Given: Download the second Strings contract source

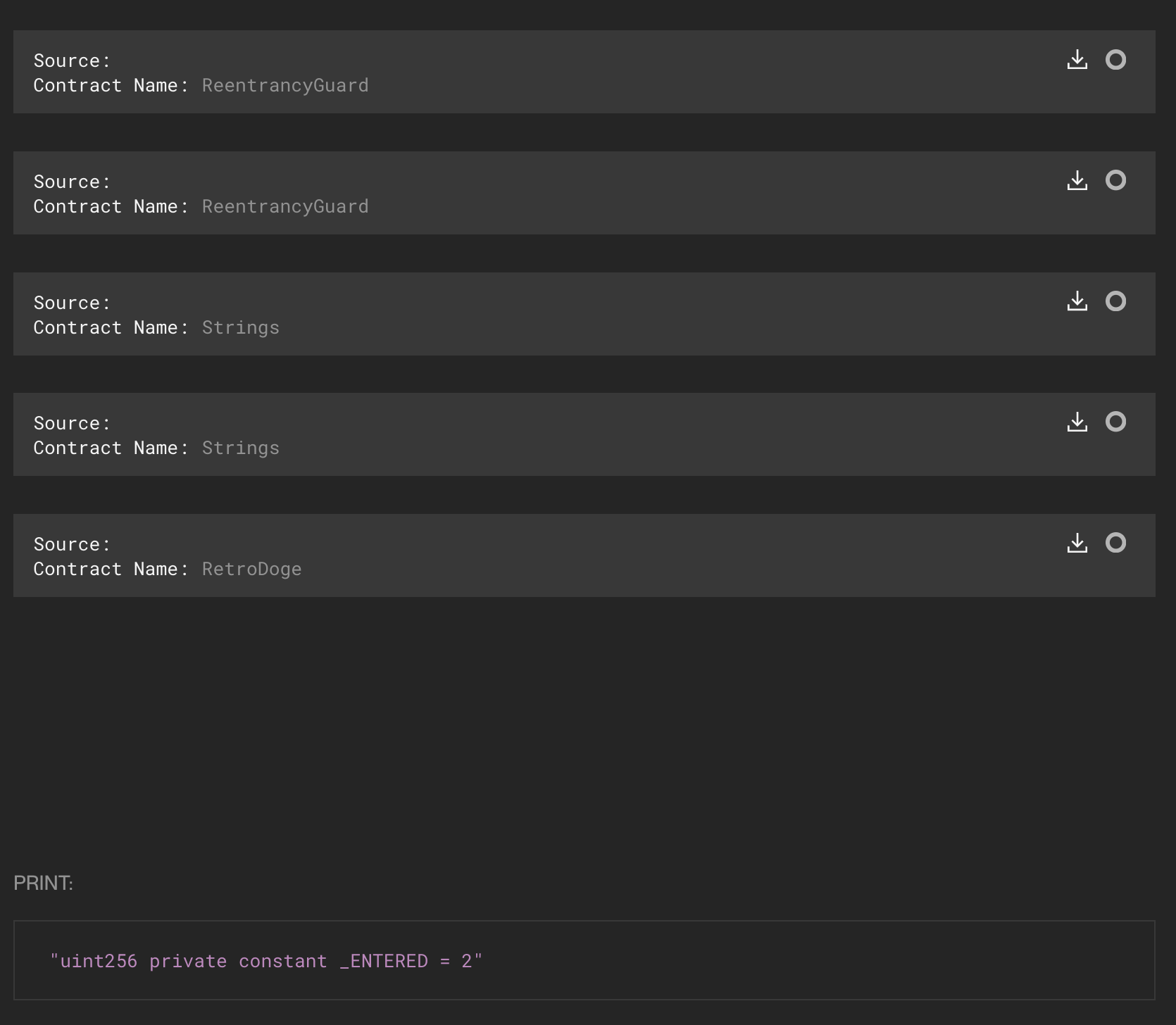Looking at the screenshot, I should [1077, 422].
